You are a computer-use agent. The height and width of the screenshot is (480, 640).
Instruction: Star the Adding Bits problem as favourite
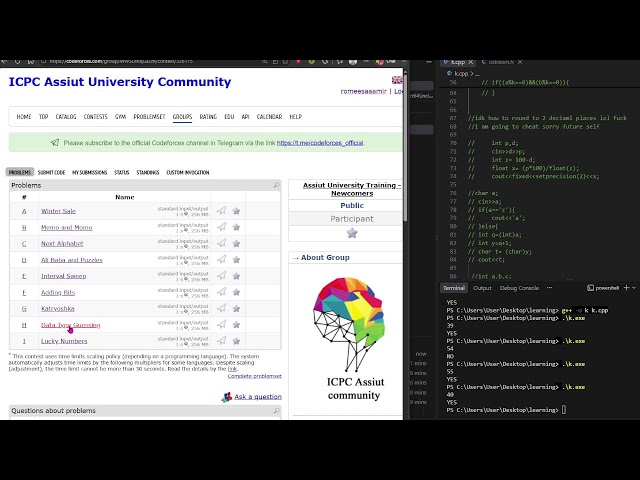pos(236,292)
